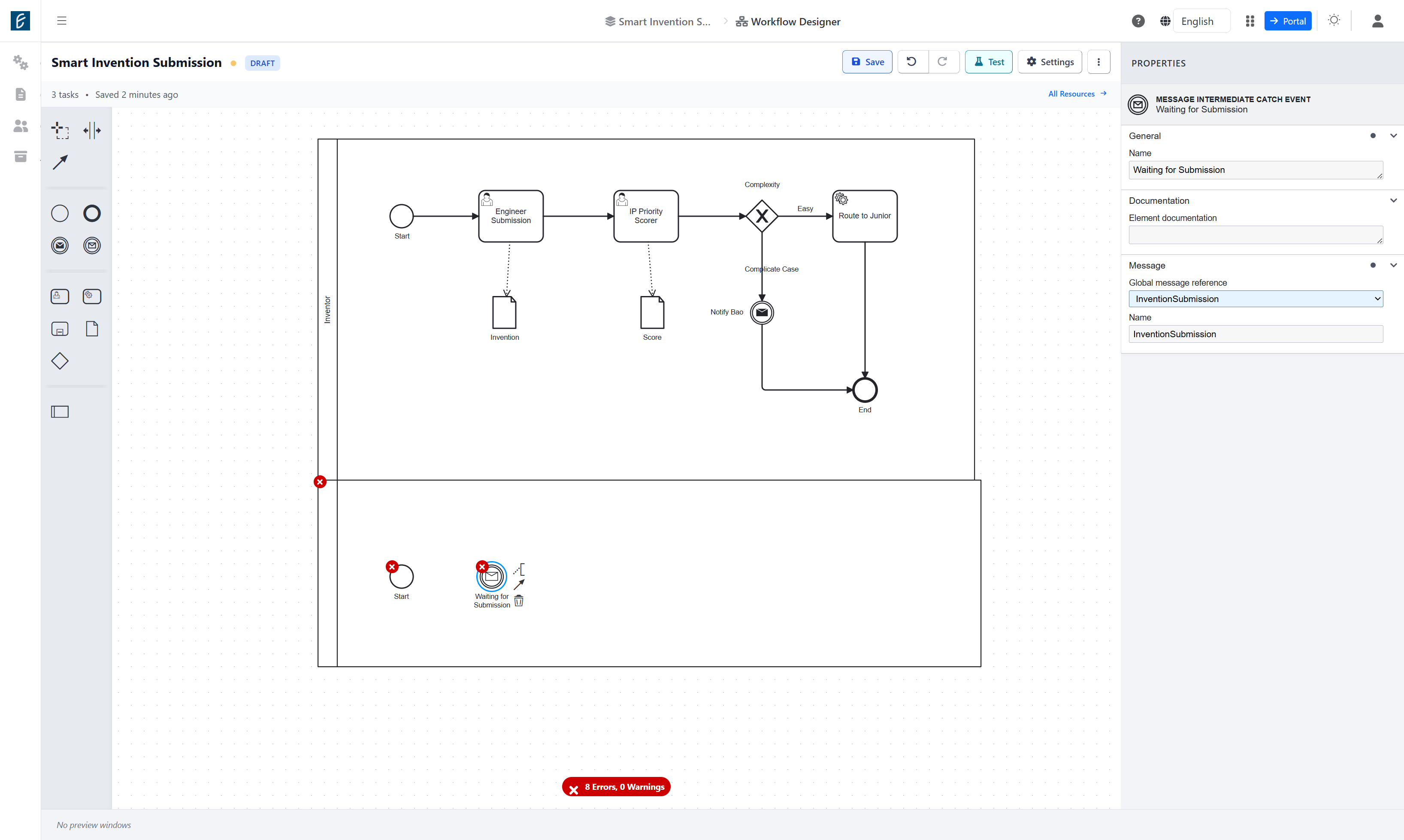This screenshot has height=840, width=1404.
Task: Open the help question mark icon
Action: coord(1138,21)
